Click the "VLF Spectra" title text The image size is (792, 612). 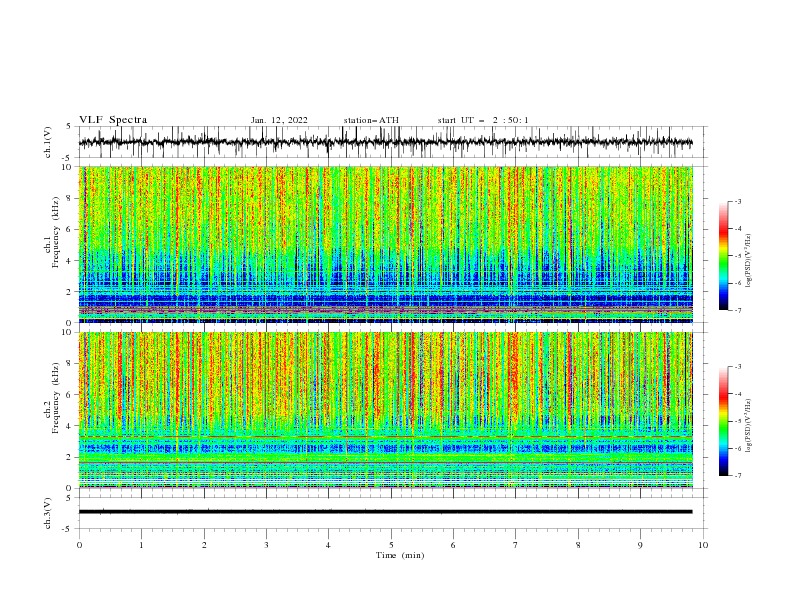[x=113, y=120]
